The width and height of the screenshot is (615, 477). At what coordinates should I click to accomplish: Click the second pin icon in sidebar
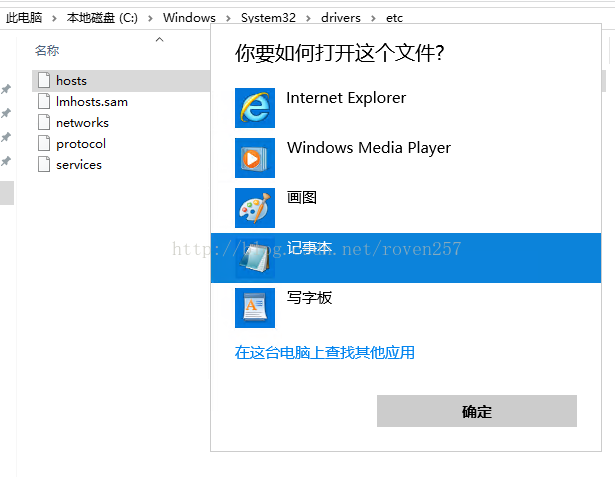(6, 113)
